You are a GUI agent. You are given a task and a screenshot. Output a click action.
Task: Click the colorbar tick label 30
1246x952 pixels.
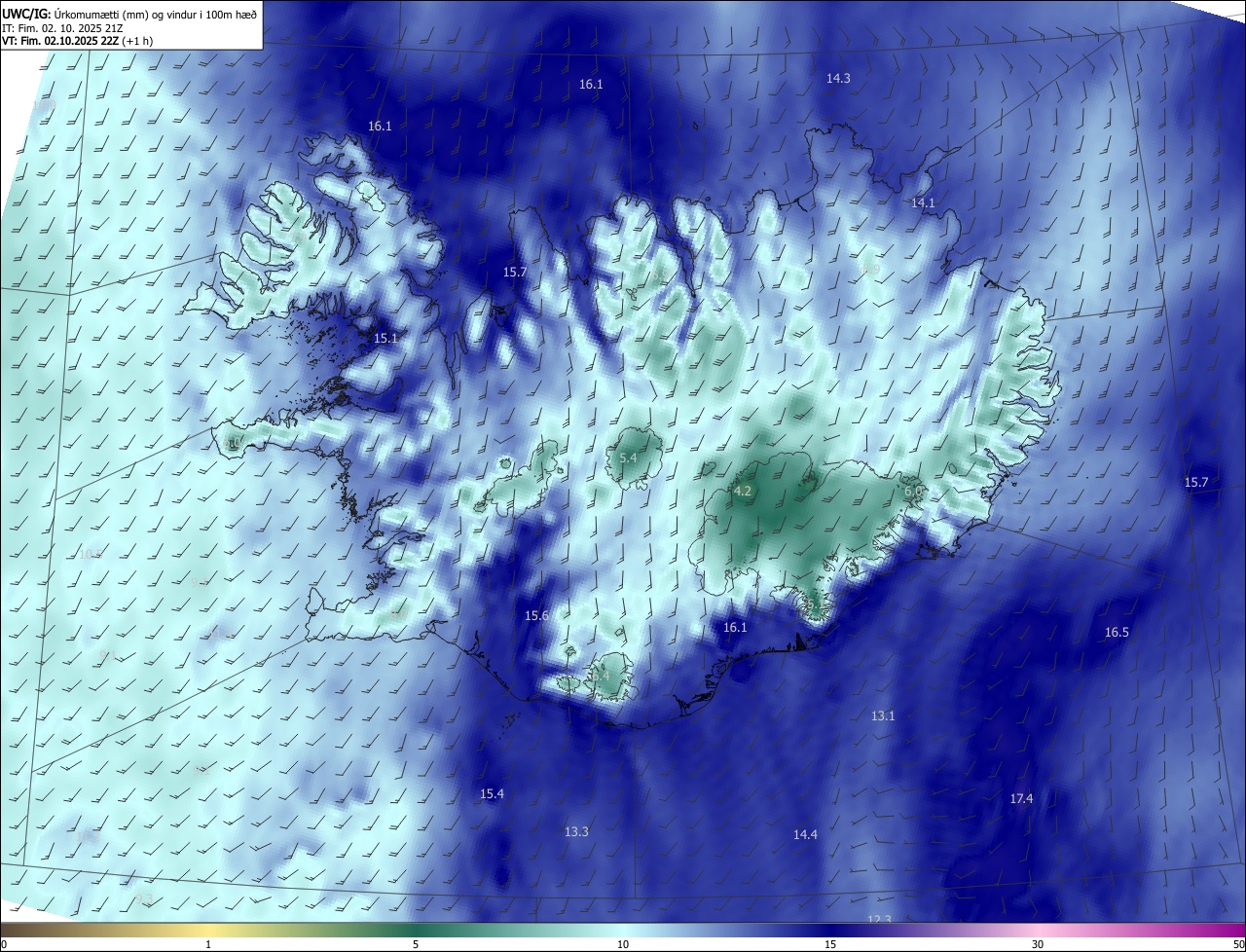coord(1038,944)
